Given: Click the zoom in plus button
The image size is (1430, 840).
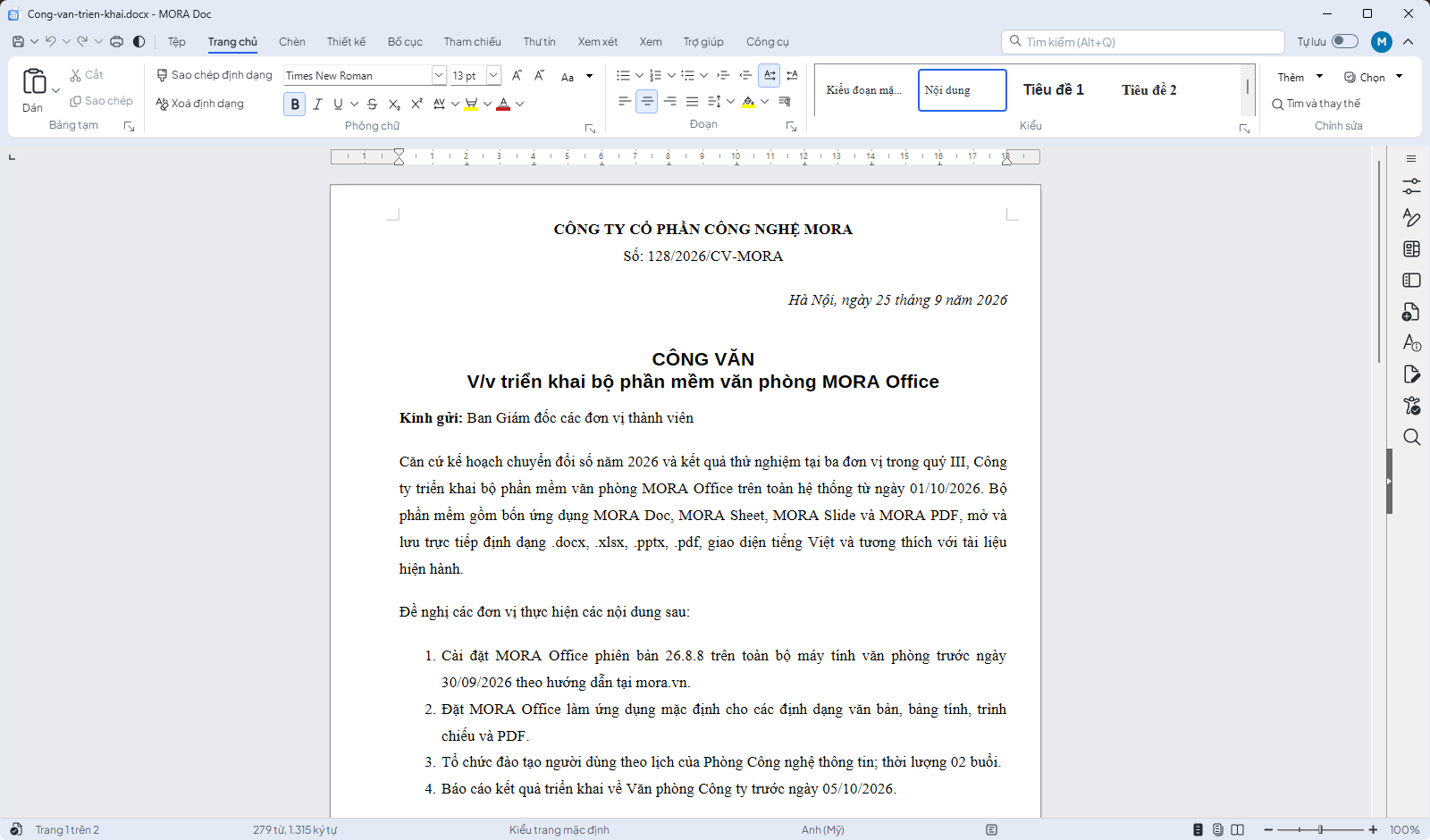Looking at the screenshot, I should pos(1373,830).
